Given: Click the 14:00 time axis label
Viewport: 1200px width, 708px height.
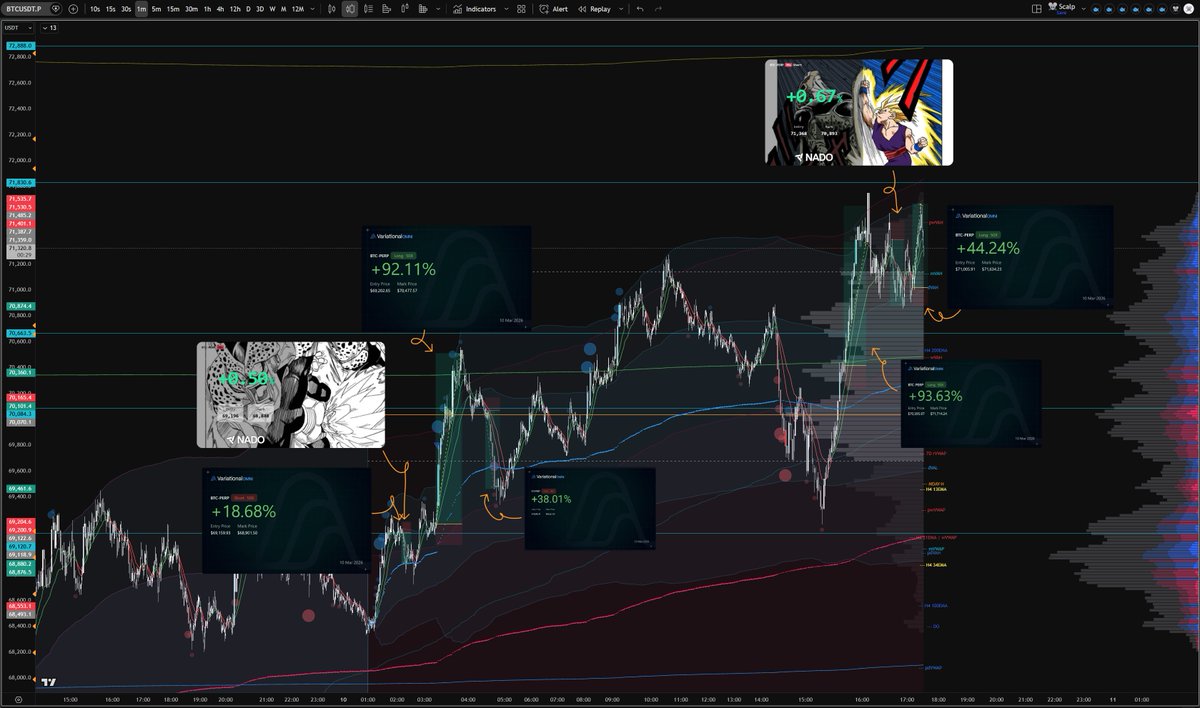Looking at the screenshot, I should click(x=762, y=700).
